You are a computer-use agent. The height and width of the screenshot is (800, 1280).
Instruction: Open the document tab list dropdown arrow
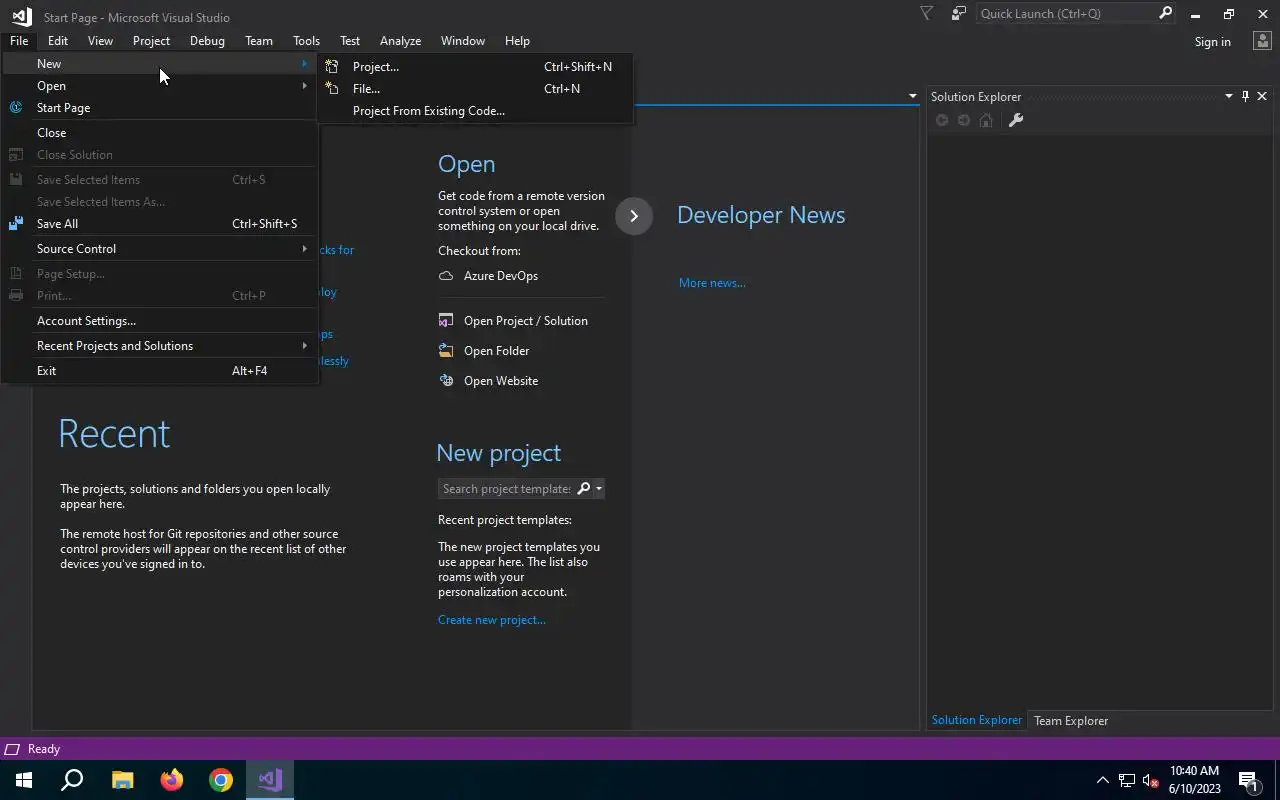point(912,96)
